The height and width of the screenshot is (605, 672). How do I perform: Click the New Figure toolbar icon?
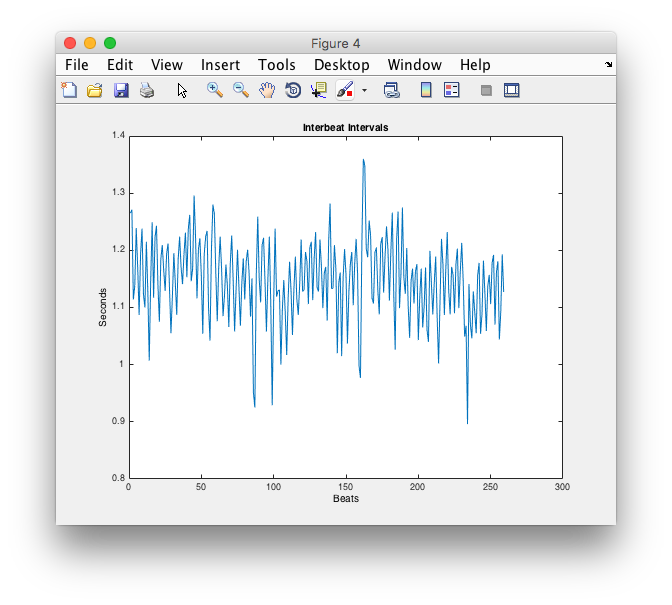click(x=69, y=90)
